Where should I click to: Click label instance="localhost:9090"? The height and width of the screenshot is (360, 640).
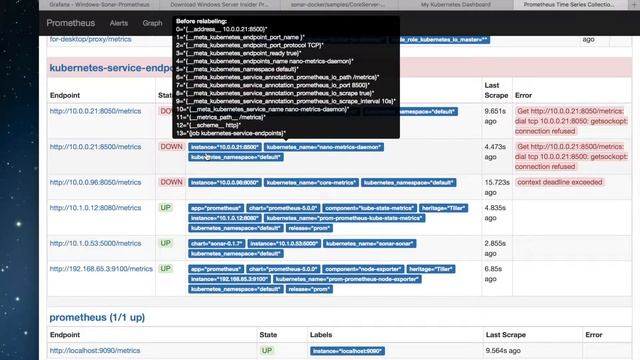tap(347, 351)
